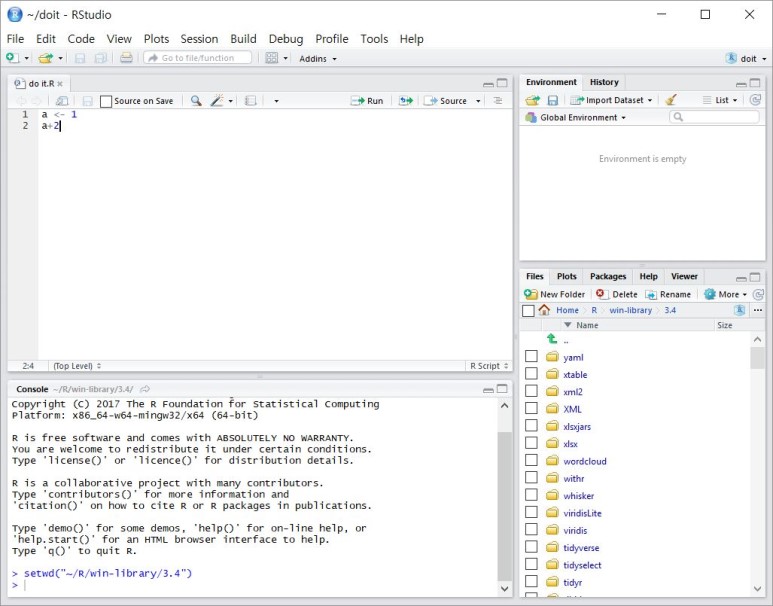
Task: Click the Show in new window editor icon
Action: (x=62, y=101)
